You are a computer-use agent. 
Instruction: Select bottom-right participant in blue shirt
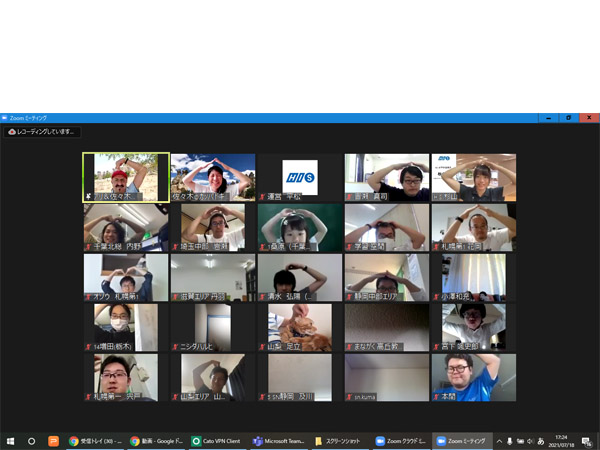click(473, 377)
